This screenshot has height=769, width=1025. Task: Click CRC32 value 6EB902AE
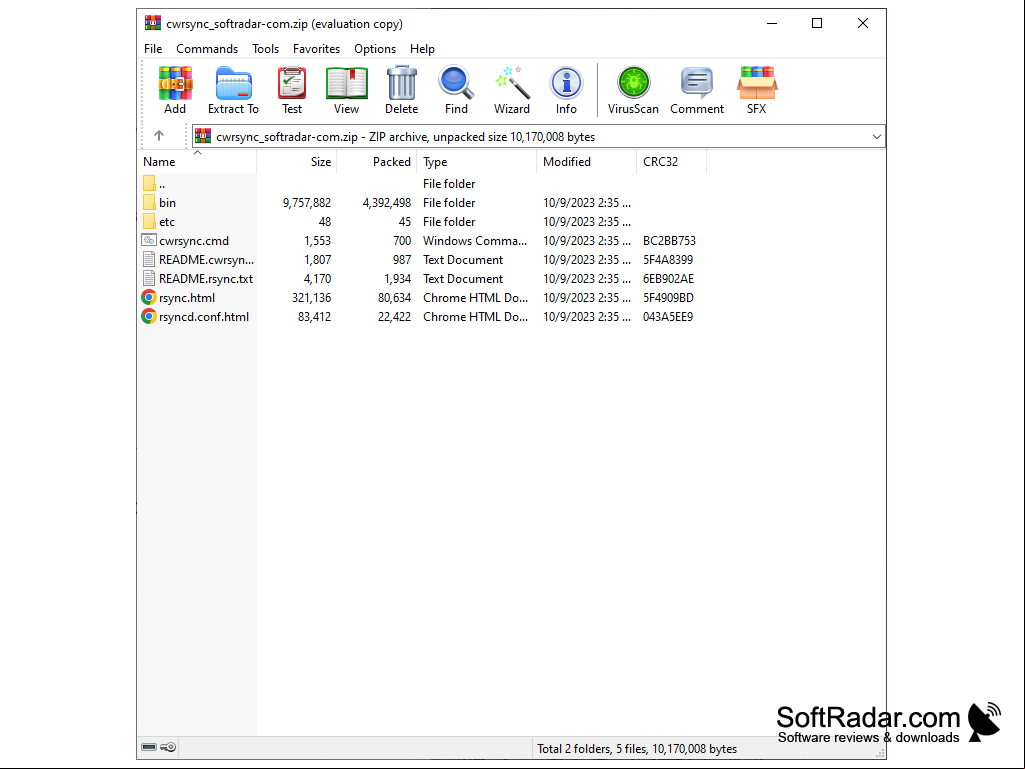coord(668,279)
